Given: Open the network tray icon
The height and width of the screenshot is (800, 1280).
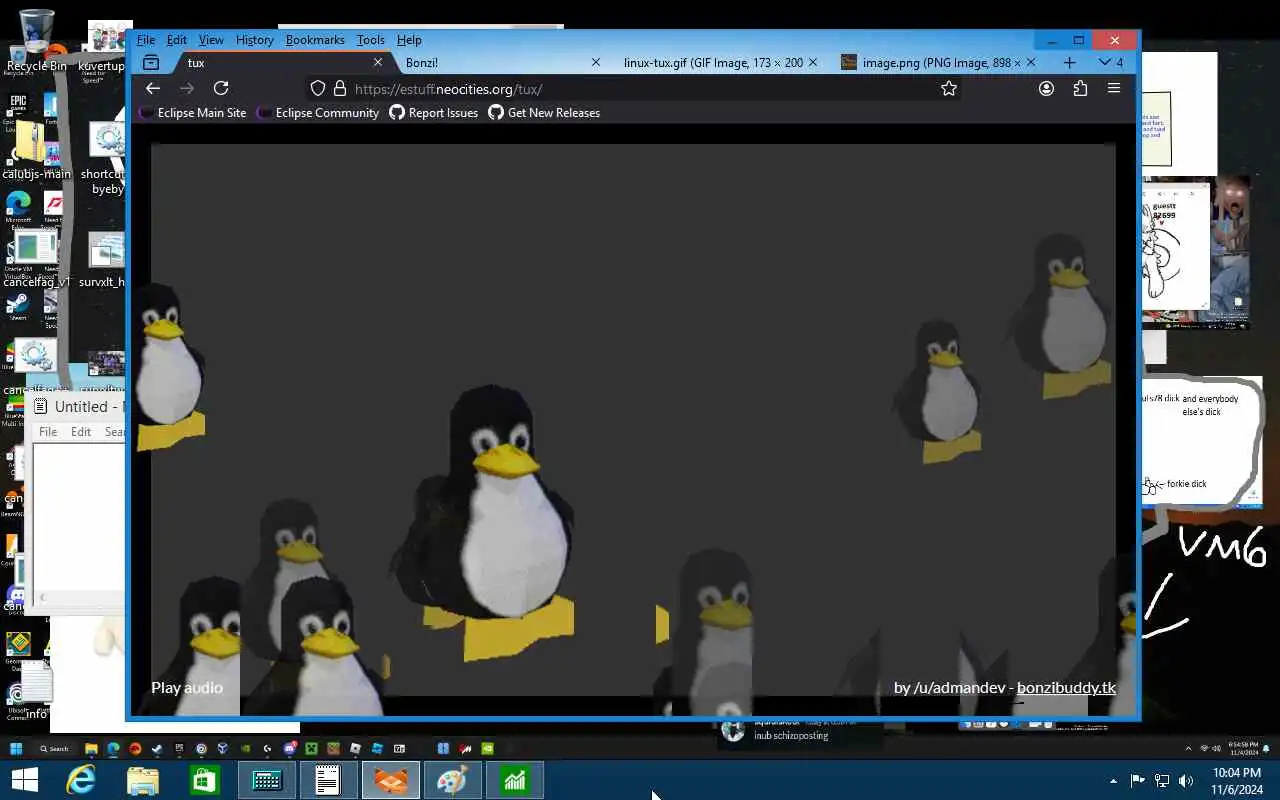Looking at the screenshot, I should 1162,781.
